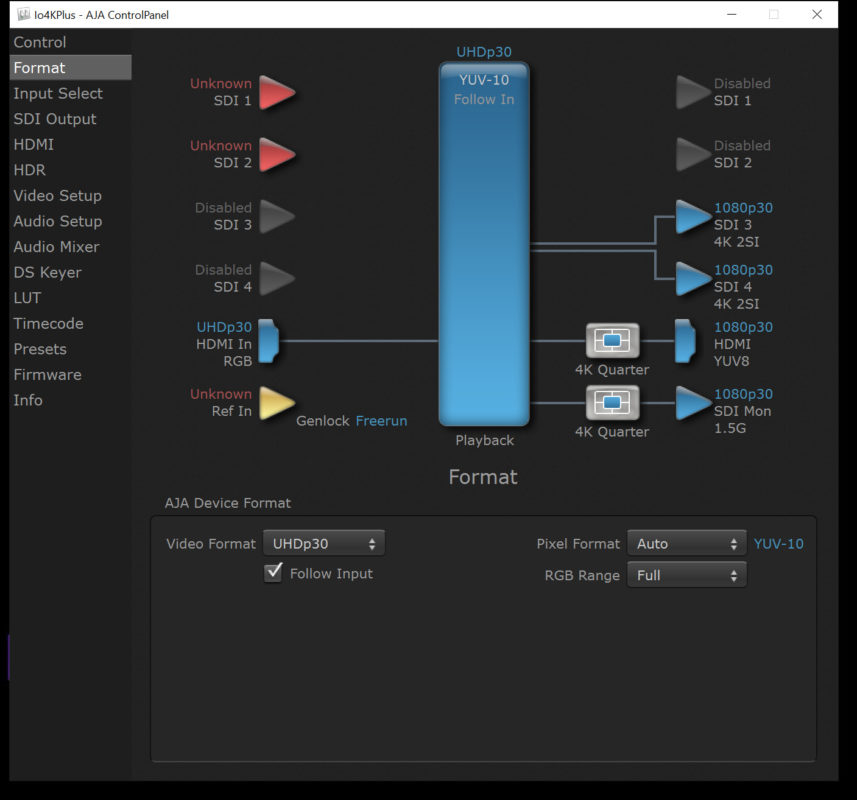
Task: Click the yellow Ref In triangle icon
Action: click(x=276, y=403)
